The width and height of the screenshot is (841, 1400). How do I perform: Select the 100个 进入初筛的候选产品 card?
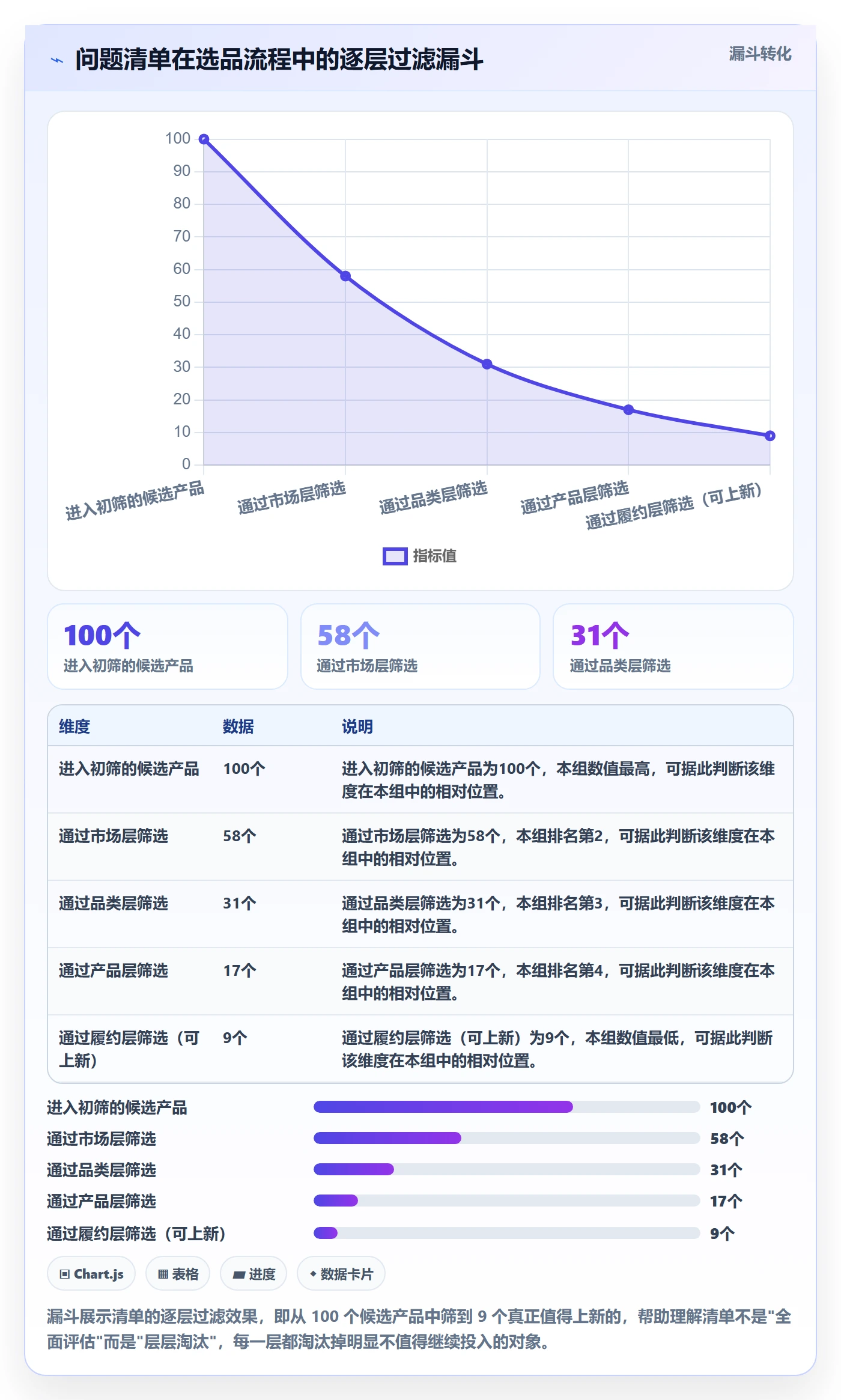pyautogui.click(x=168, y=647)
